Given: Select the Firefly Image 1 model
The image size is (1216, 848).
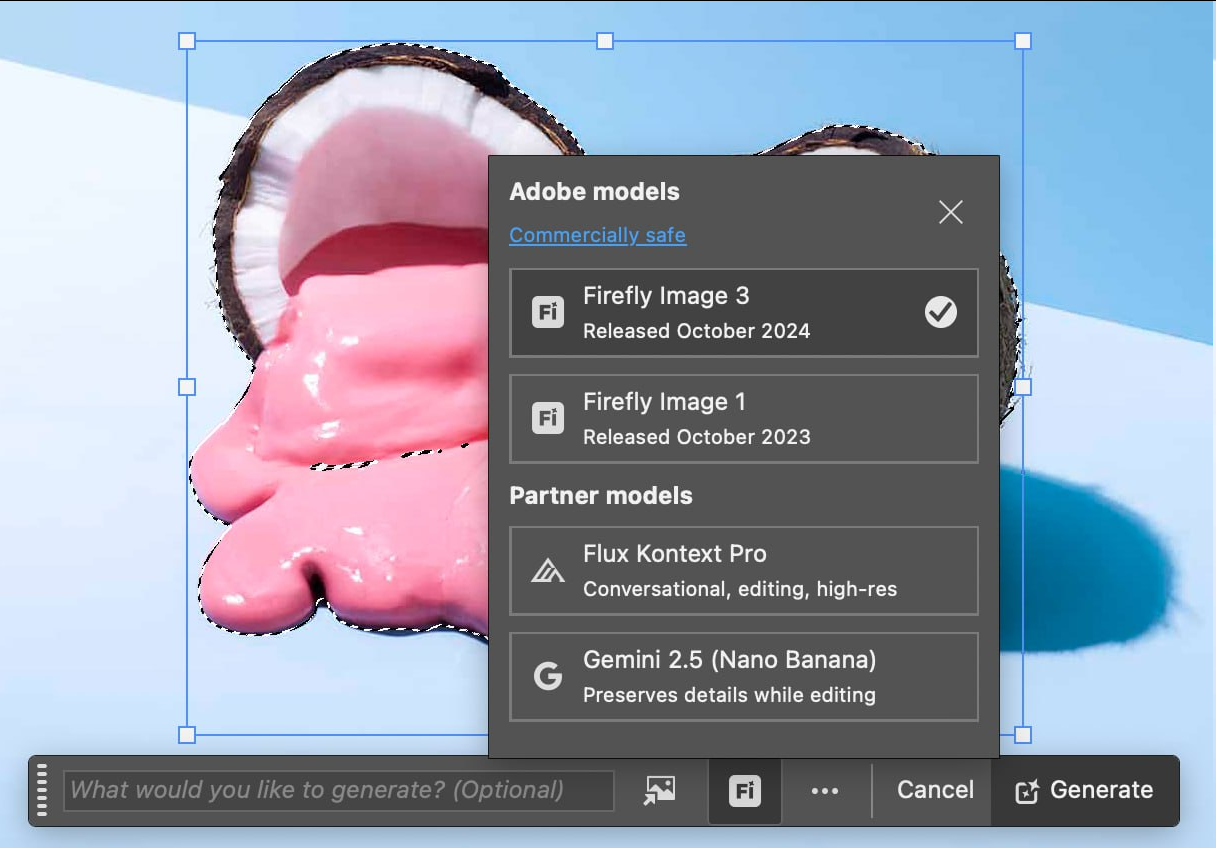Looking at the screenshot, I should [744, 419].
